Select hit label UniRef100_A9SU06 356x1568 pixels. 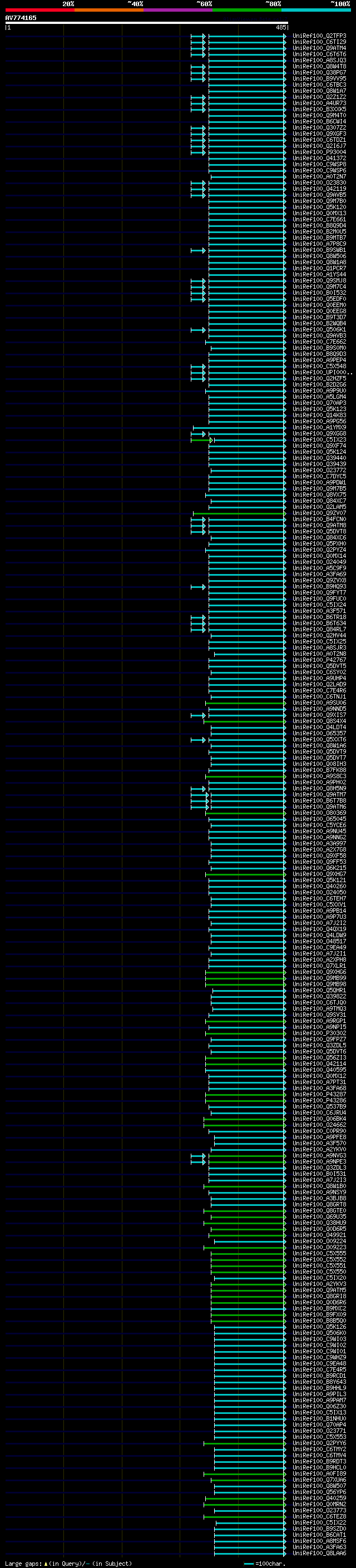pyautogui.click(x=319, y=703)
